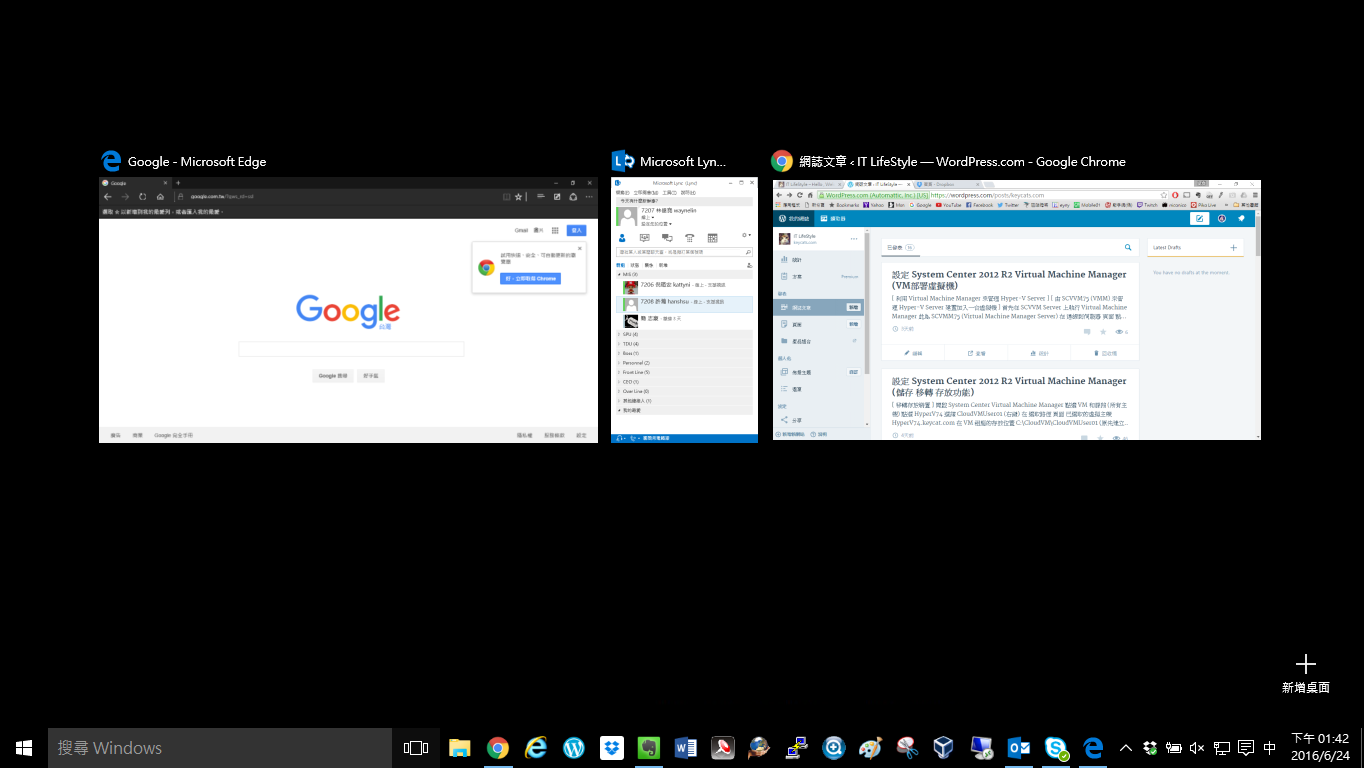Switch input method via 中 indicator
This screenshot has width=1364, height=768.
tap(1270, 748)
